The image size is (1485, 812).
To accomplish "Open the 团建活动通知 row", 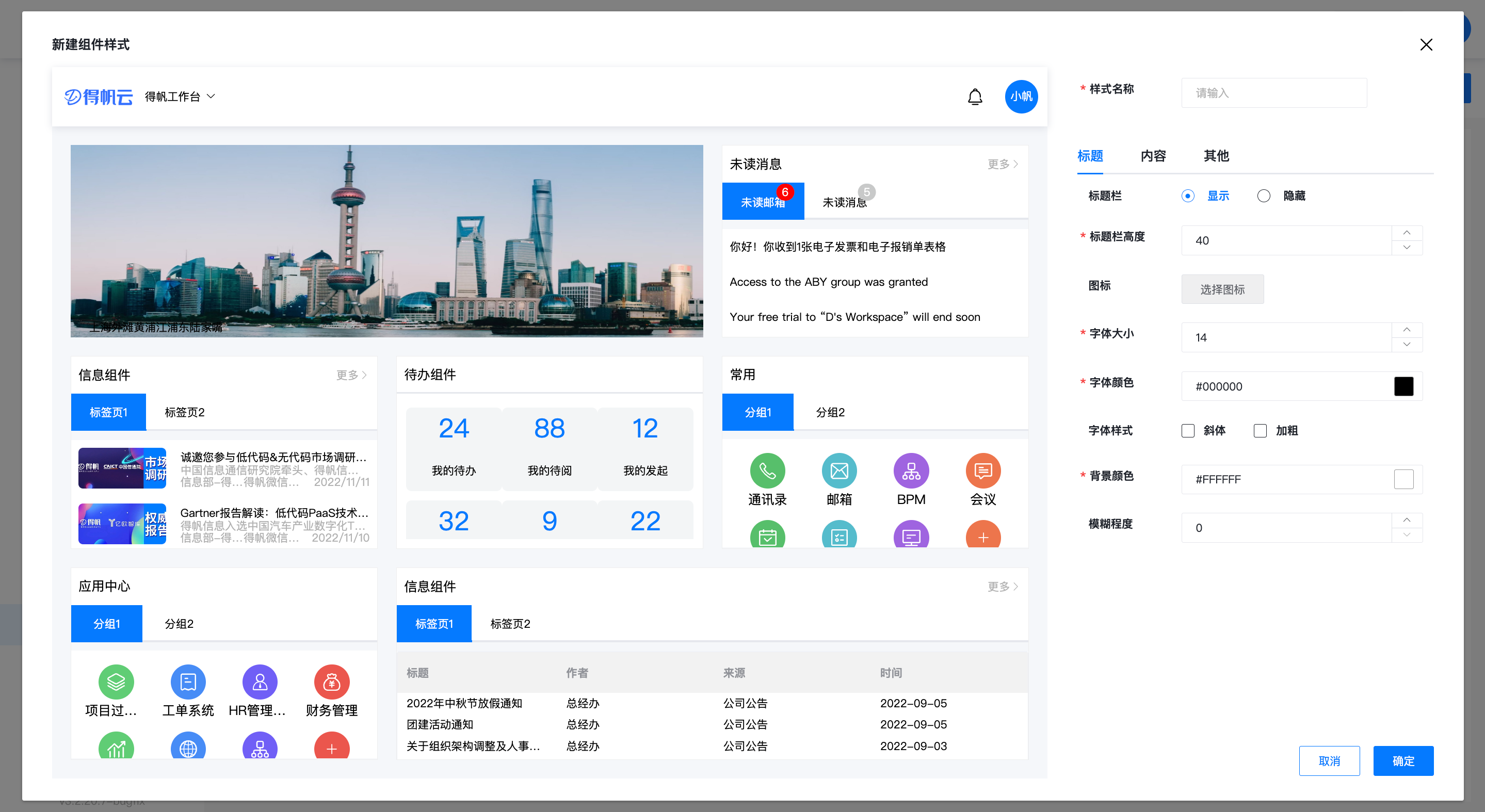I will [712, 724].
